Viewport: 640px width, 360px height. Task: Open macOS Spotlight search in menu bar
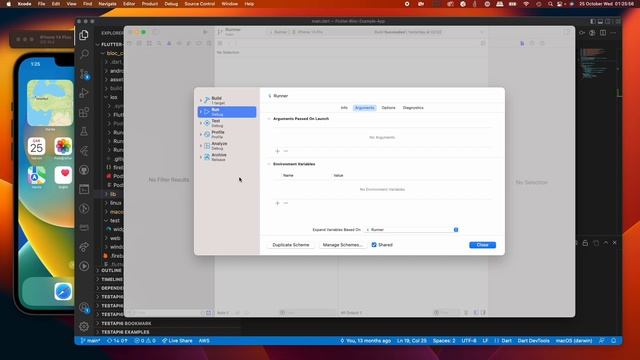point(550,4)
